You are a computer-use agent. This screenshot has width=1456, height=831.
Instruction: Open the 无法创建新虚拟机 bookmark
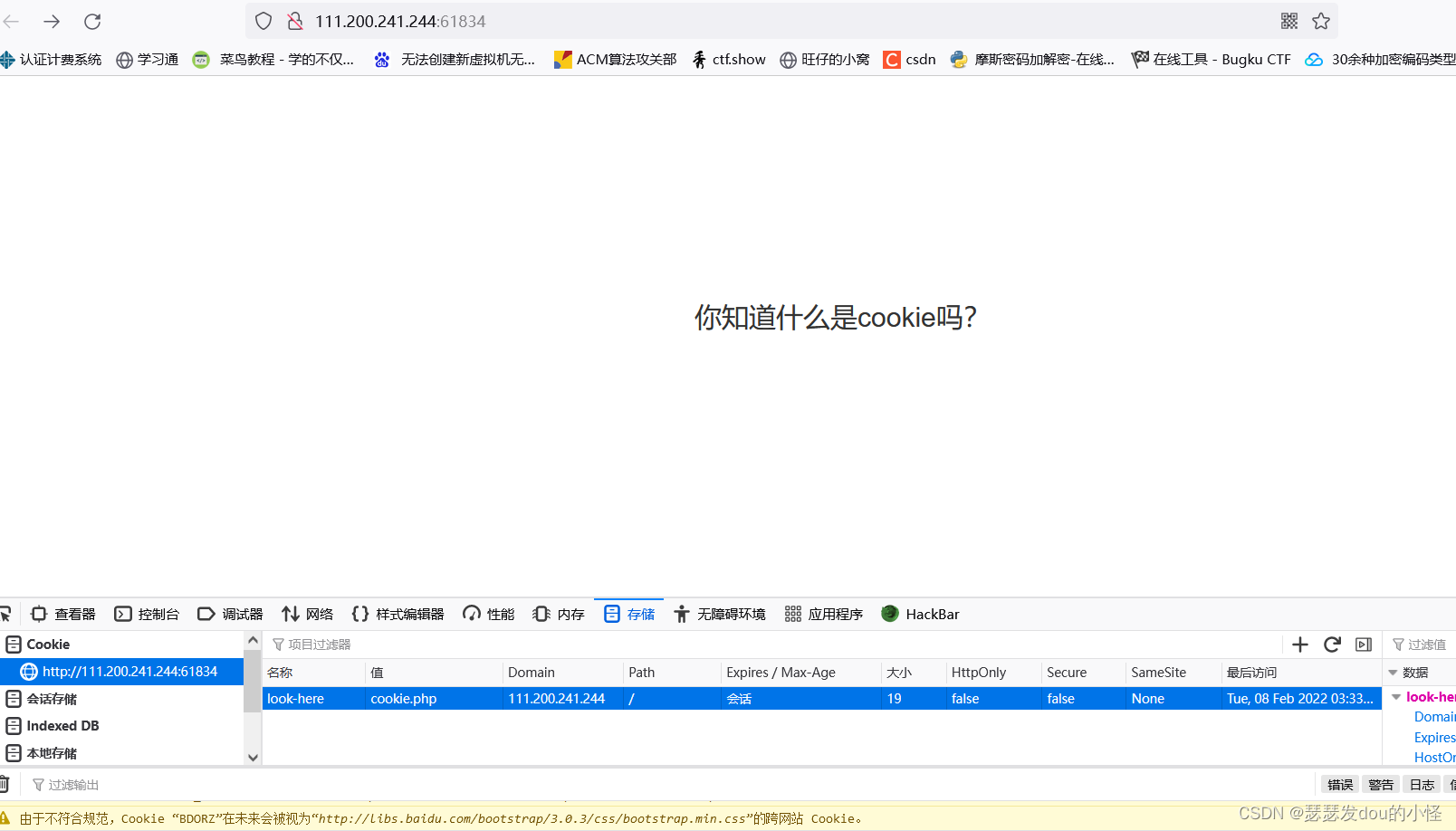click(455, 59)
